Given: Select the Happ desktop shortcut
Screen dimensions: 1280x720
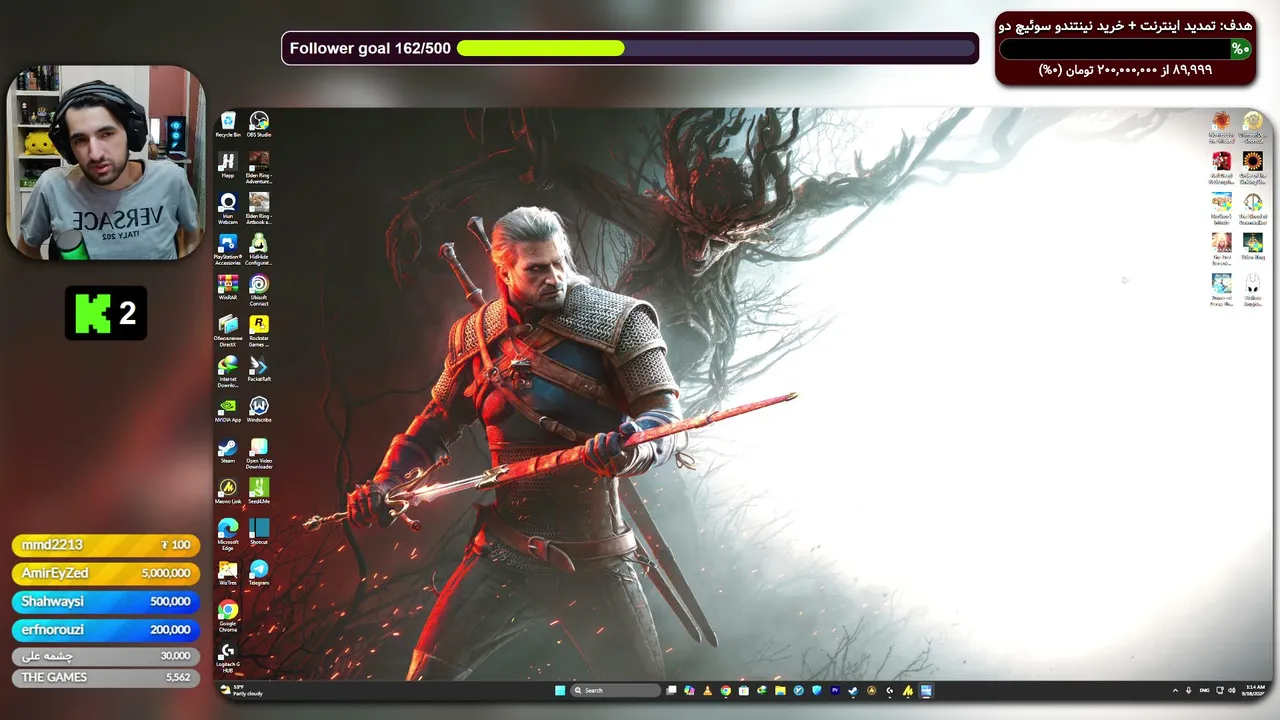Looking at the screenshot, I should click(x=228, y=166).
